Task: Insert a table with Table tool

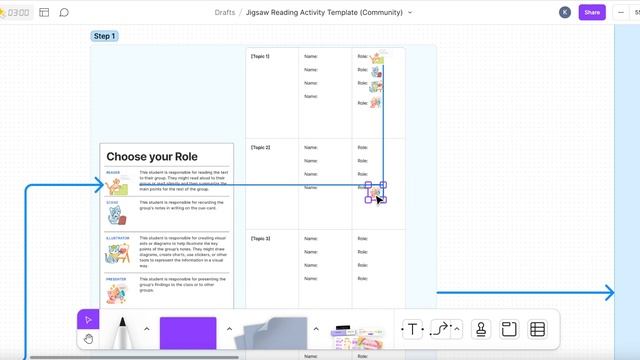Action: (537, 329)
